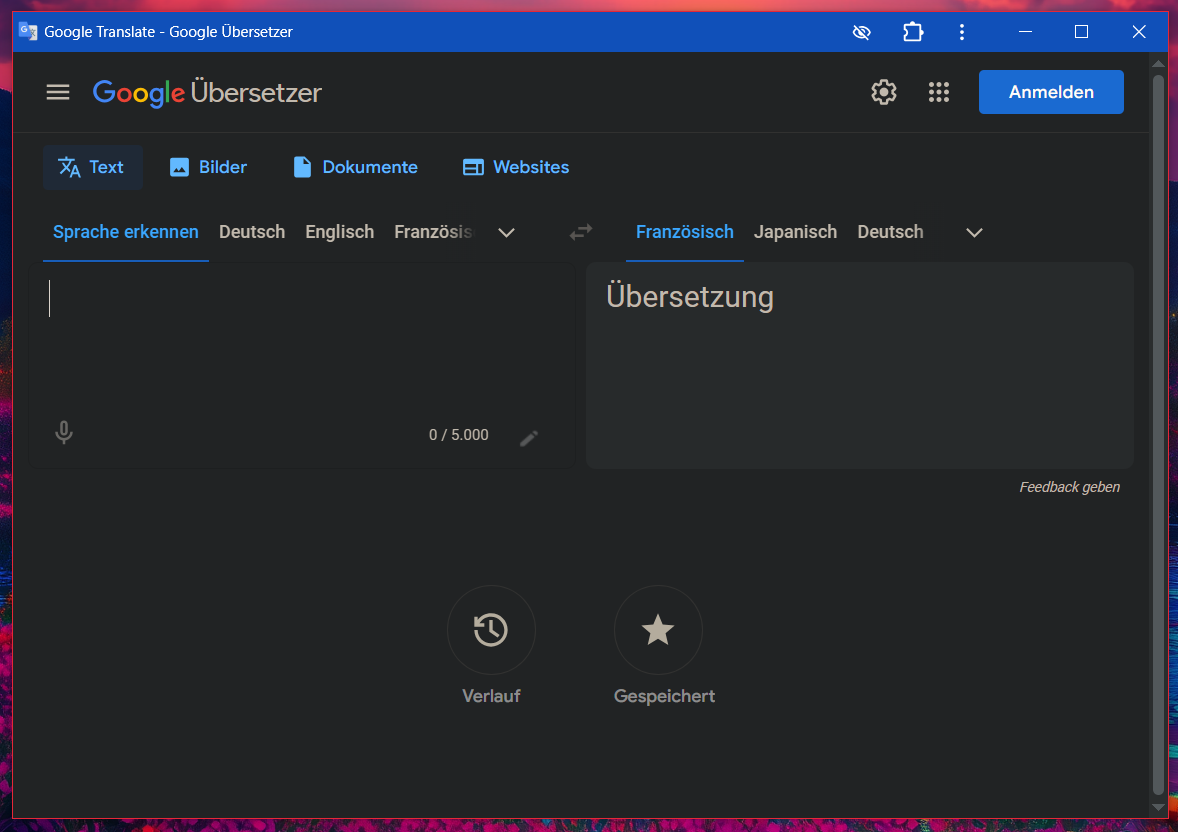Switch to the Bilder tab

(x=208, y=167)
